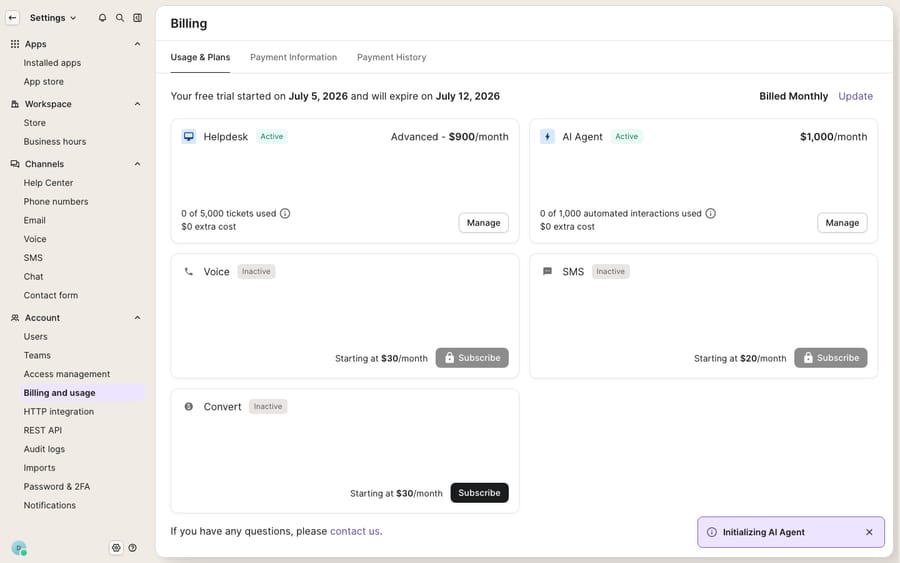This screenshot has width=900, height=563.
Task: Open Email channel settings
Action: tap(34, 220)
